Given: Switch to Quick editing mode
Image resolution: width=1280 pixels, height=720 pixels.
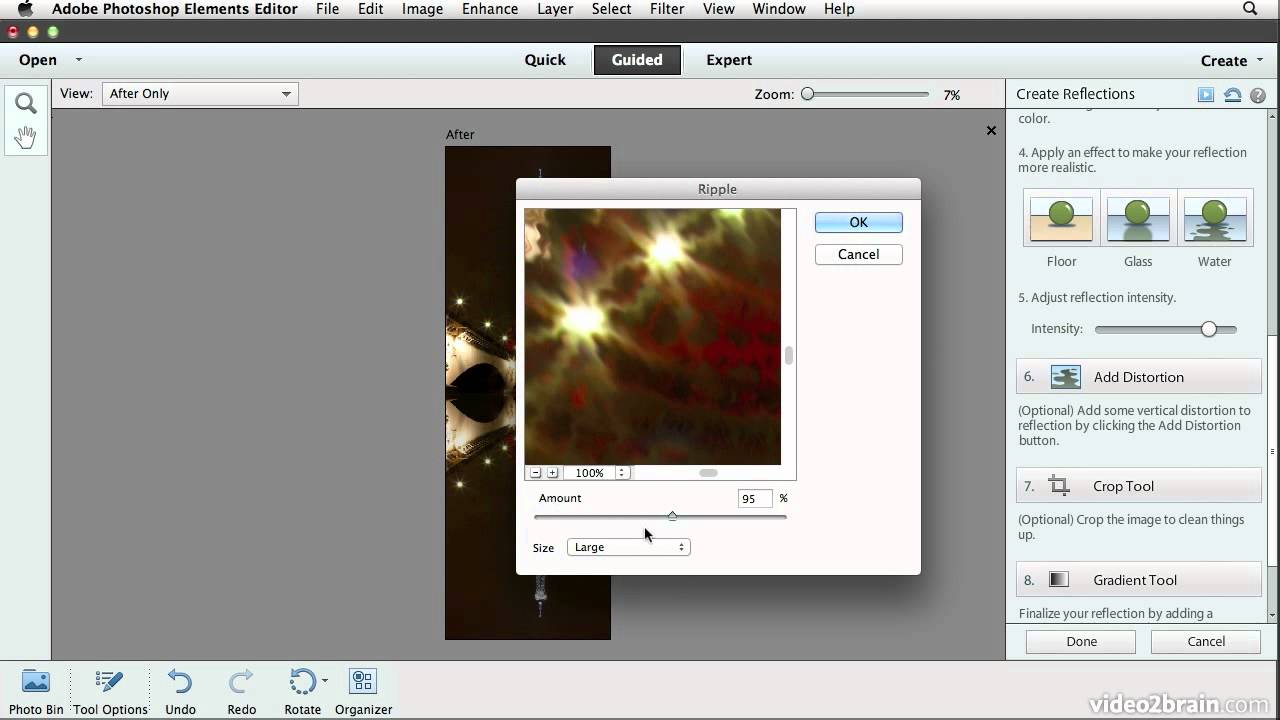Looking at the screenshot, I should point(545,60).
